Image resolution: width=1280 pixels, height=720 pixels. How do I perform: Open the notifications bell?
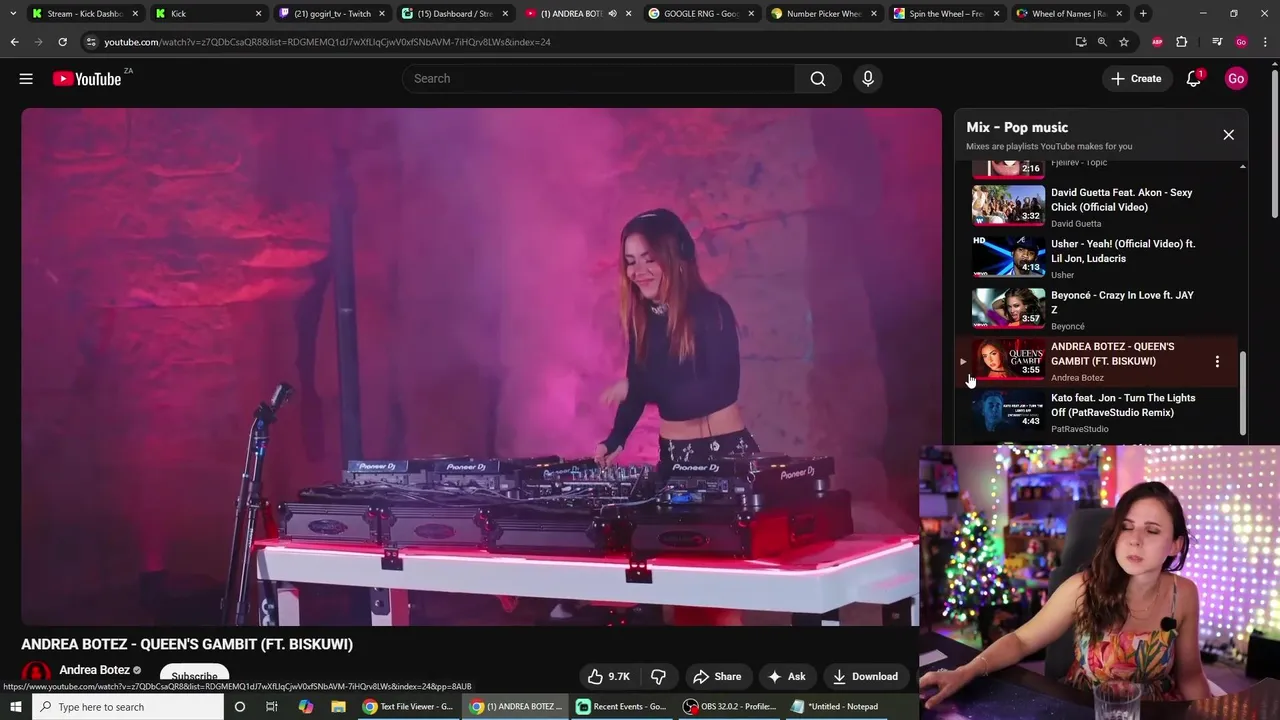click(1194, 79)
